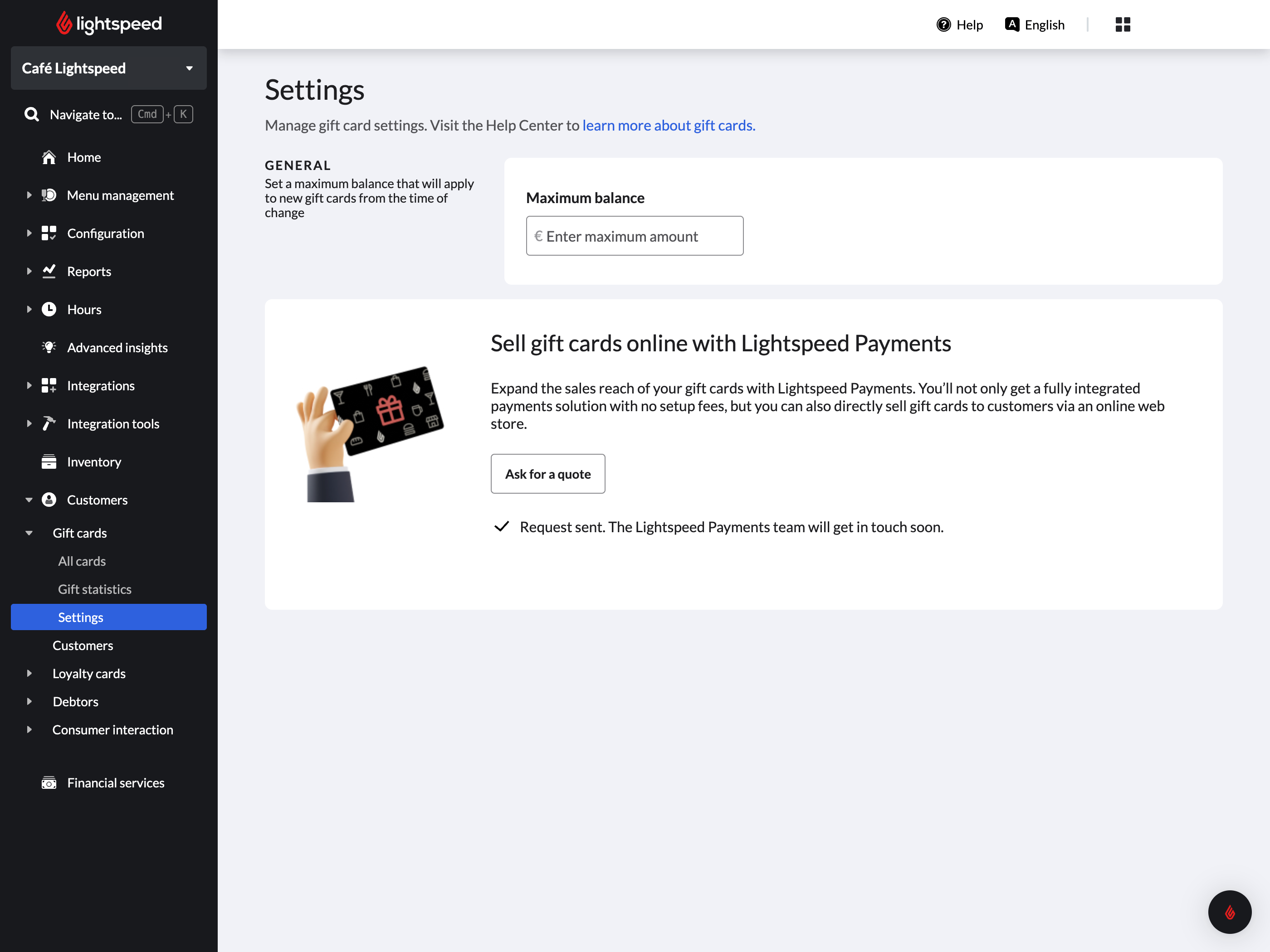Expand the Menu management section
The height and width of the screenshot is (952, 1270).
[29, 195]
